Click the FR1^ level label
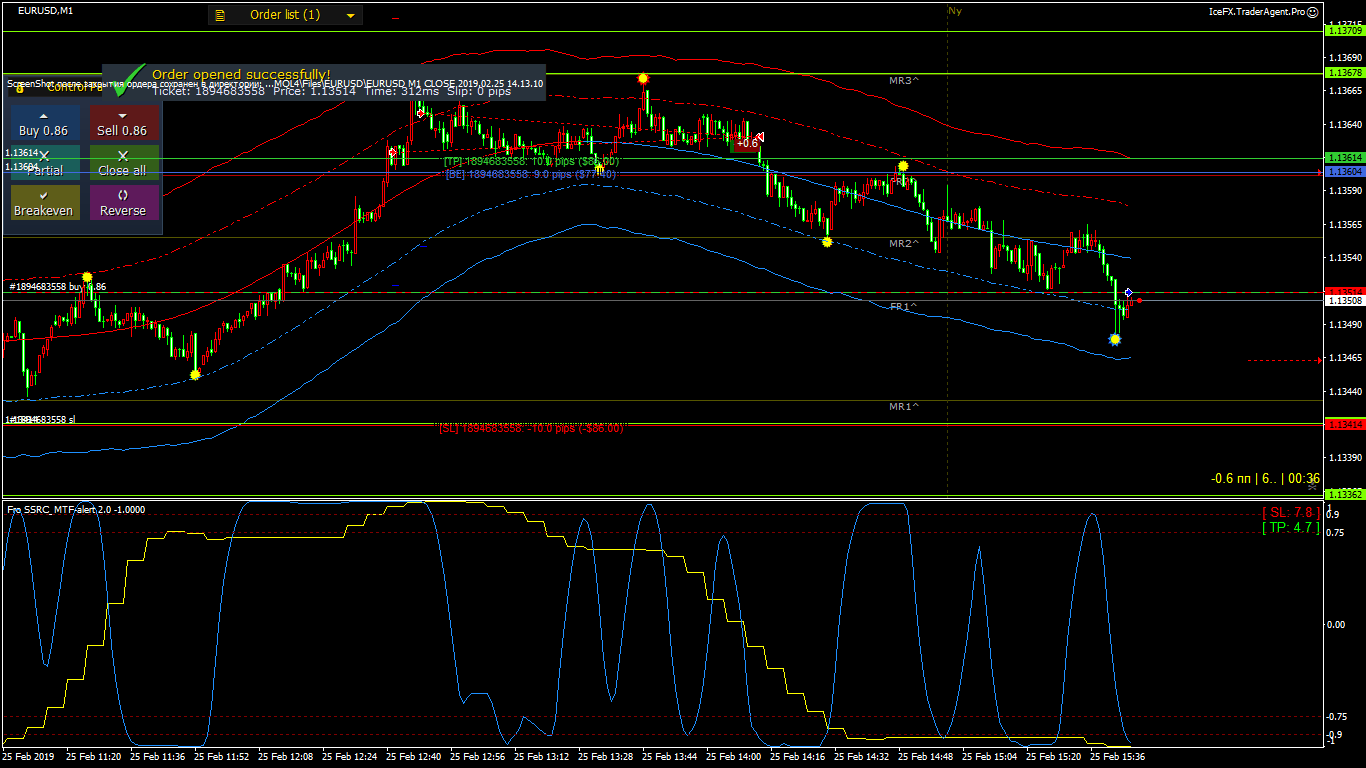The width and height of the screenshot is (1366, 768). pos(904,307)
